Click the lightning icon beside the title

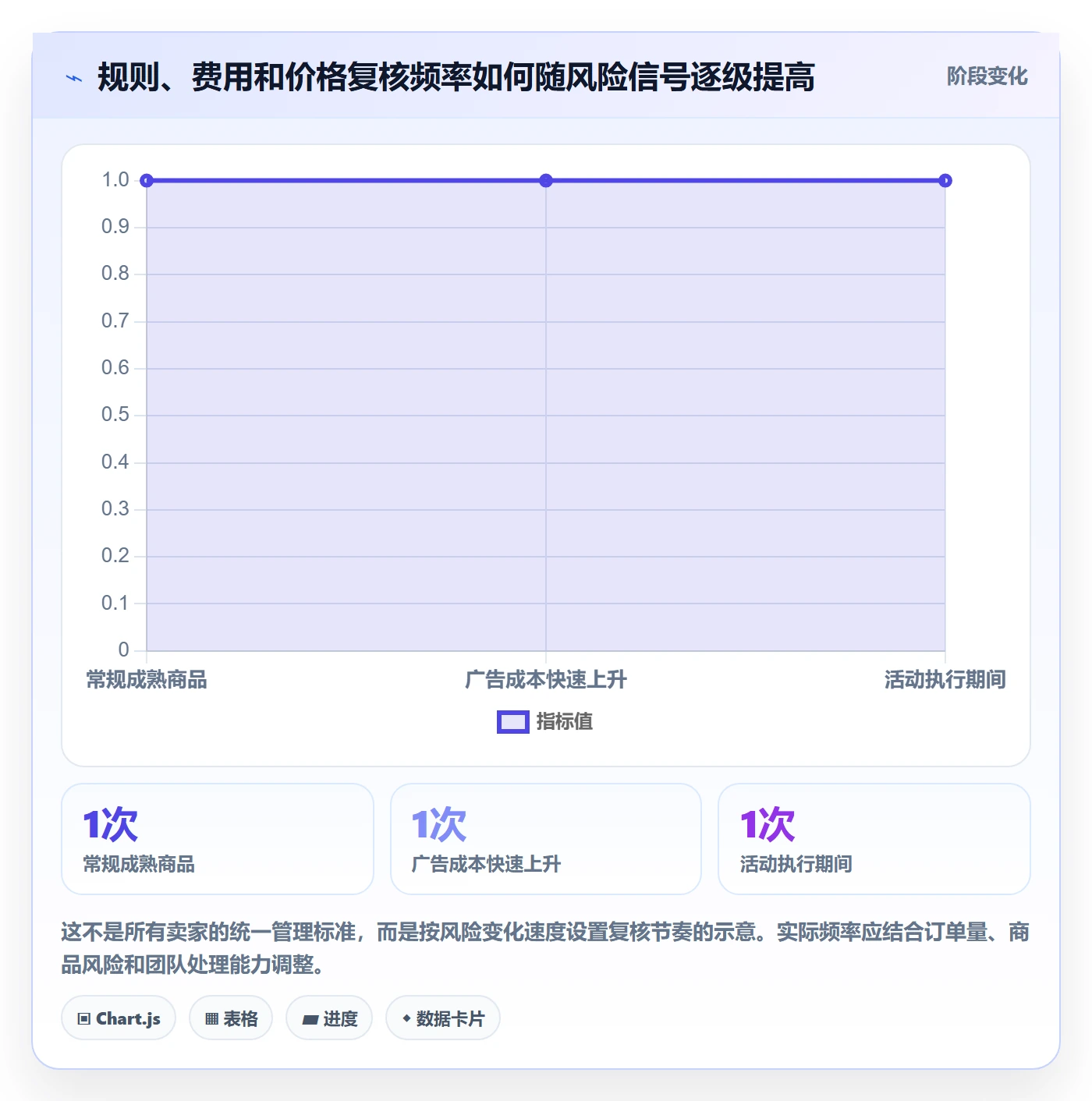tap(74, 78)
